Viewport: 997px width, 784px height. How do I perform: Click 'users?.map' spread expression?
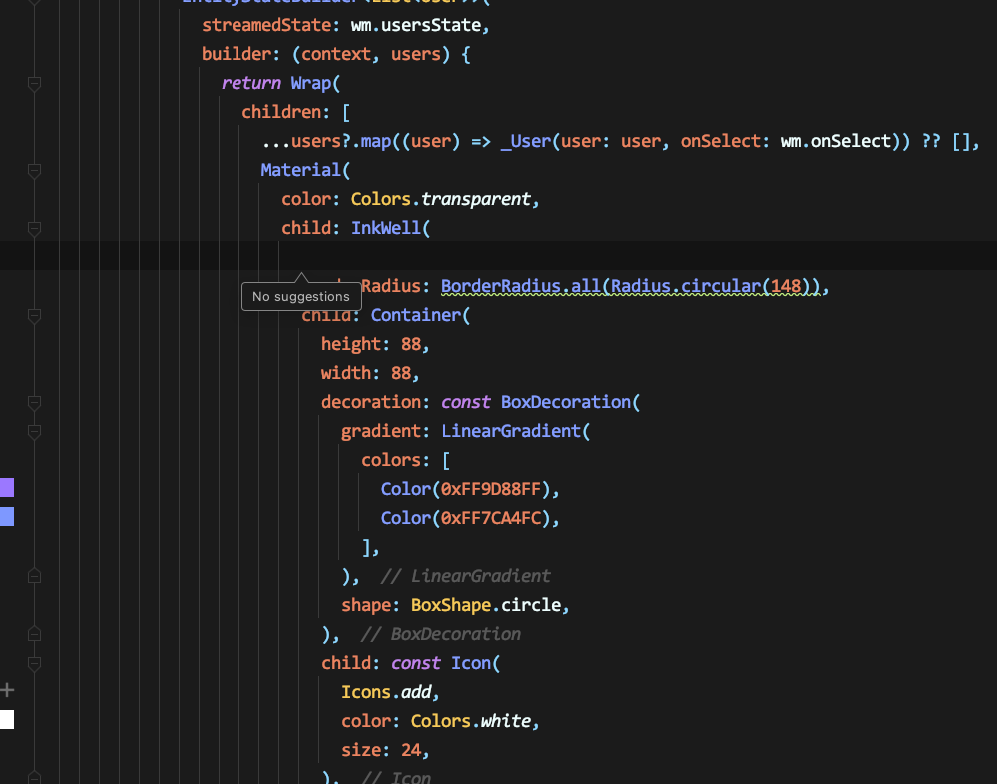[340, 141]
